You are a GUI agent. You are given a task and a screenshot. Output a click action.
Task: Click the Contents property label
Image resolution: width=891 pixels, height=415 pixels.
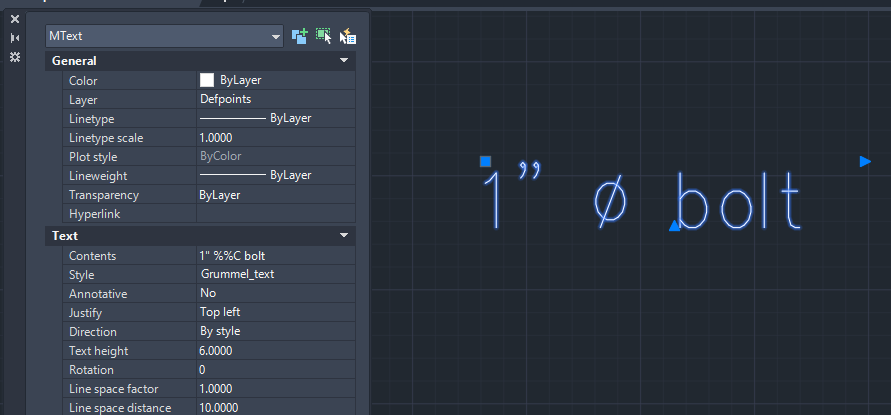tap(93, 256)
